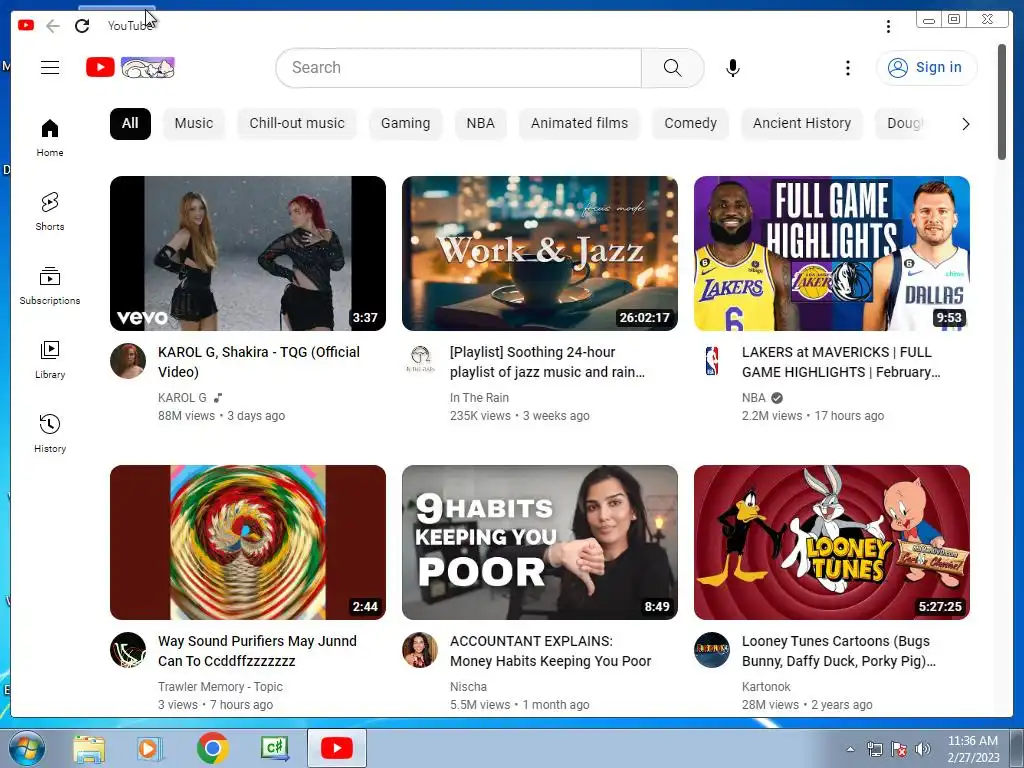Open Way Sound Purifiers video title
Viewport: 1024px width, 768px height.
click(x=257, y=651)
